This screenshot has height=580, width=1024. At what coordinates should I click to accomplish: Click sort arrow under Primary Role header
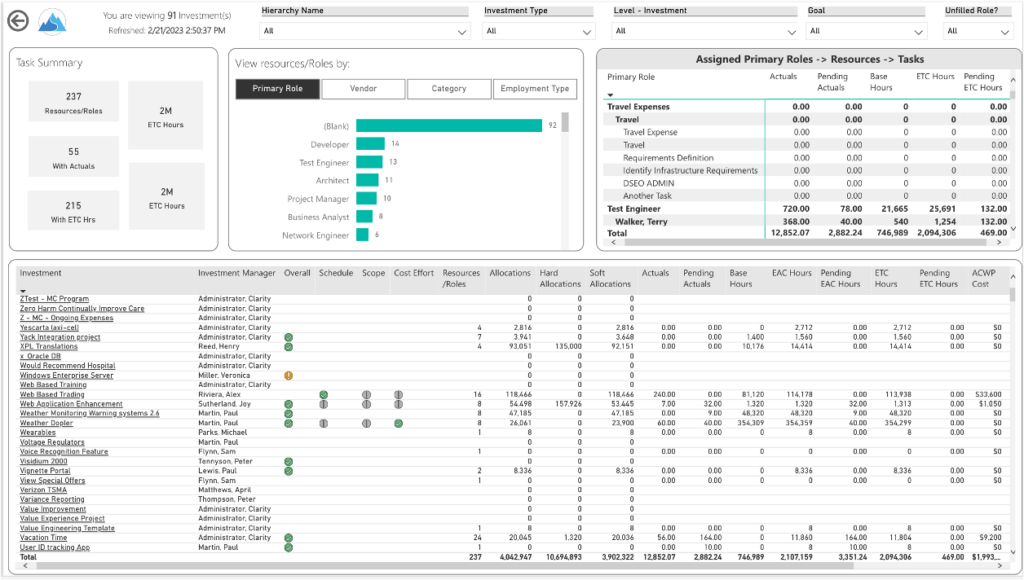[611, 95]
